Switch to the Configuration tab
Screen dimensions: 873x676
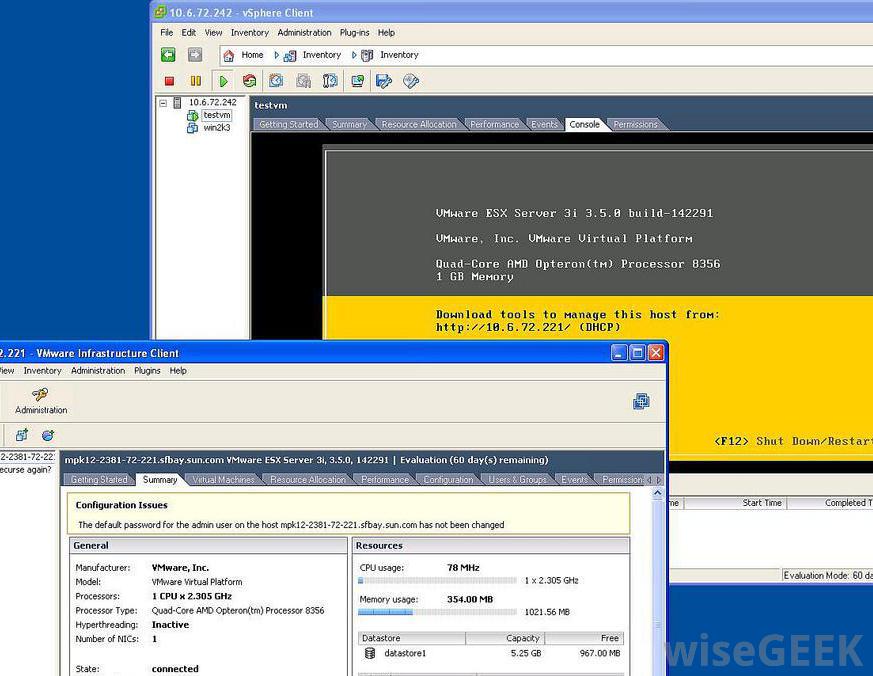448,480
